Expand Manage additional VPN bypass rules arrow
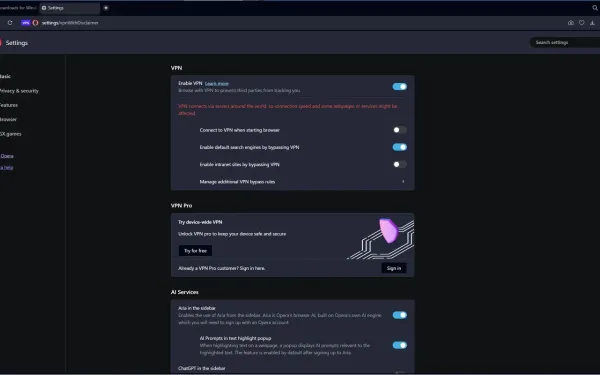600x375 pixels. pos(403,181)
